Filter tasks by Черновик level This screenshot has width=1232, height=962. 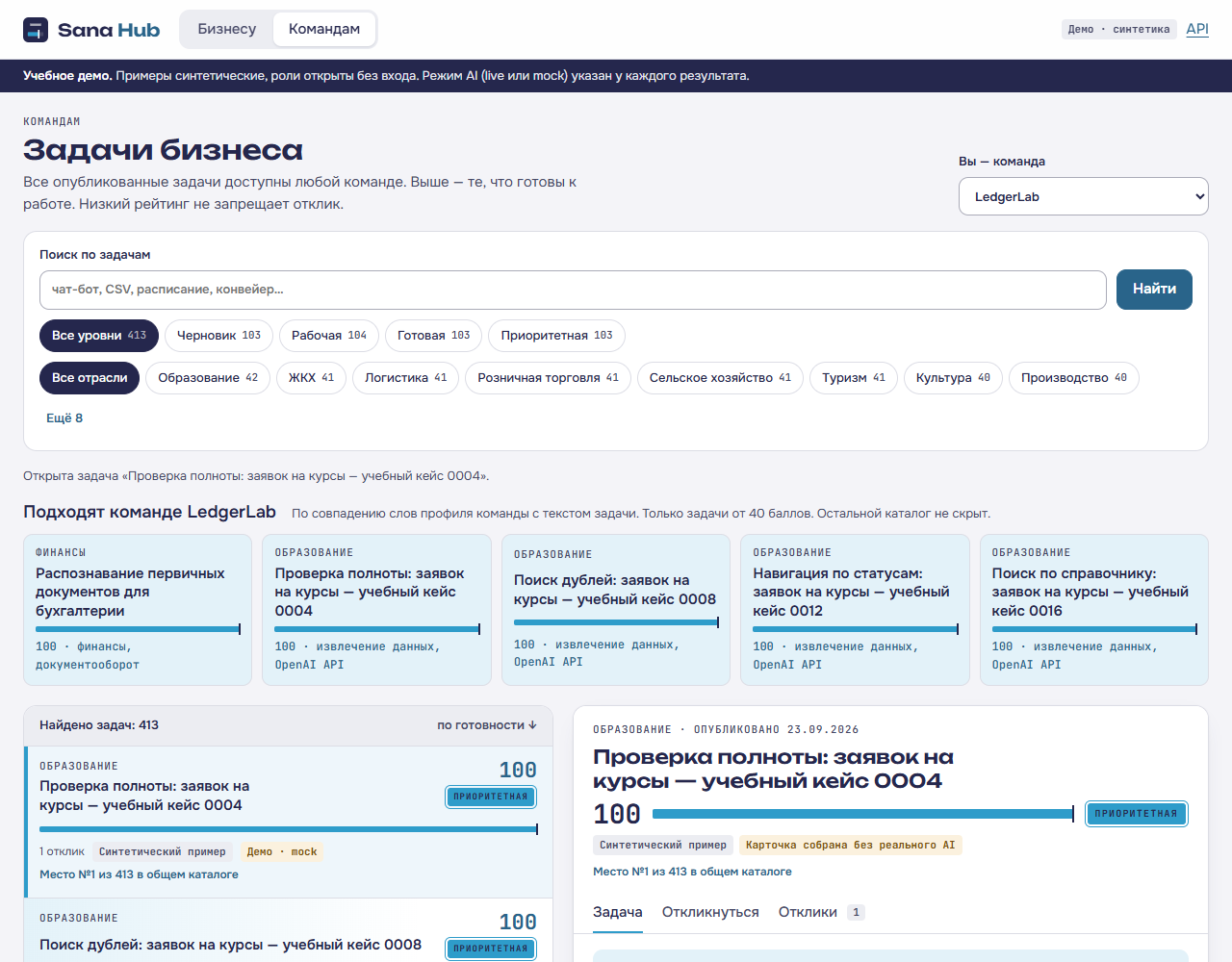click(x=218, y=336)
